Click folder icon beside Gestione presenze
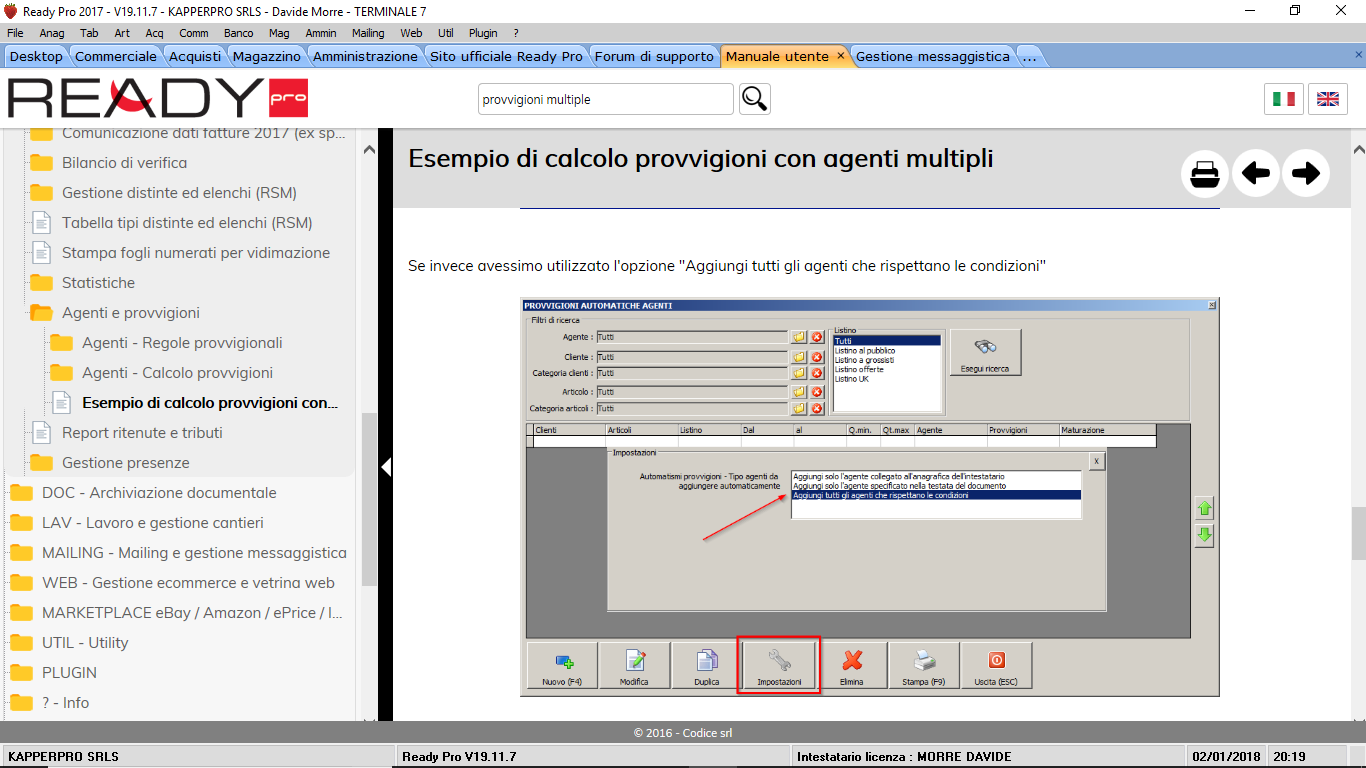1366x768 pixels. (41, 463)
